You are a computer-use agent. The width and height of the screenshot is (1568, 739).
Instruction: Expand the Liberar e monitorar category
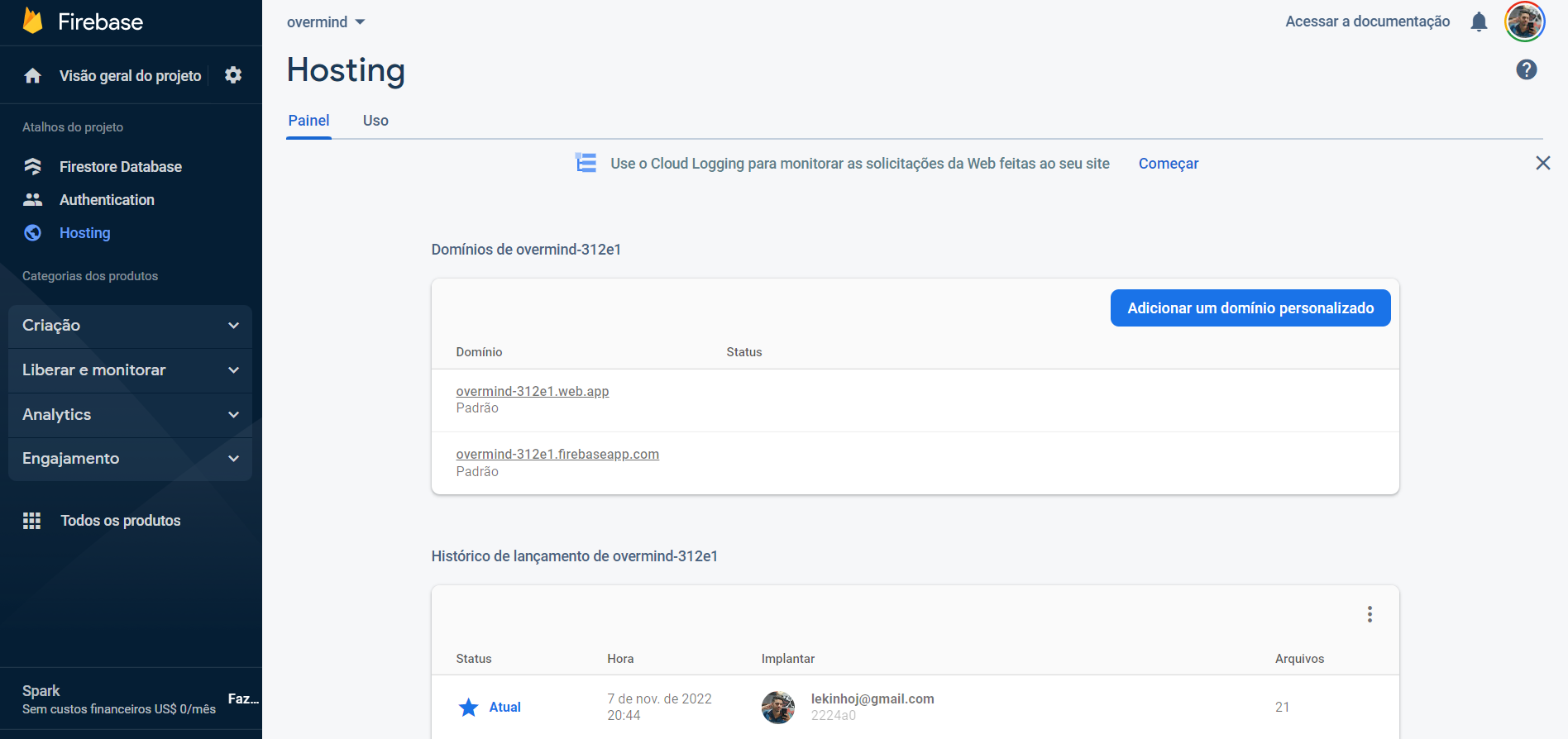click(x=130, y=370)
